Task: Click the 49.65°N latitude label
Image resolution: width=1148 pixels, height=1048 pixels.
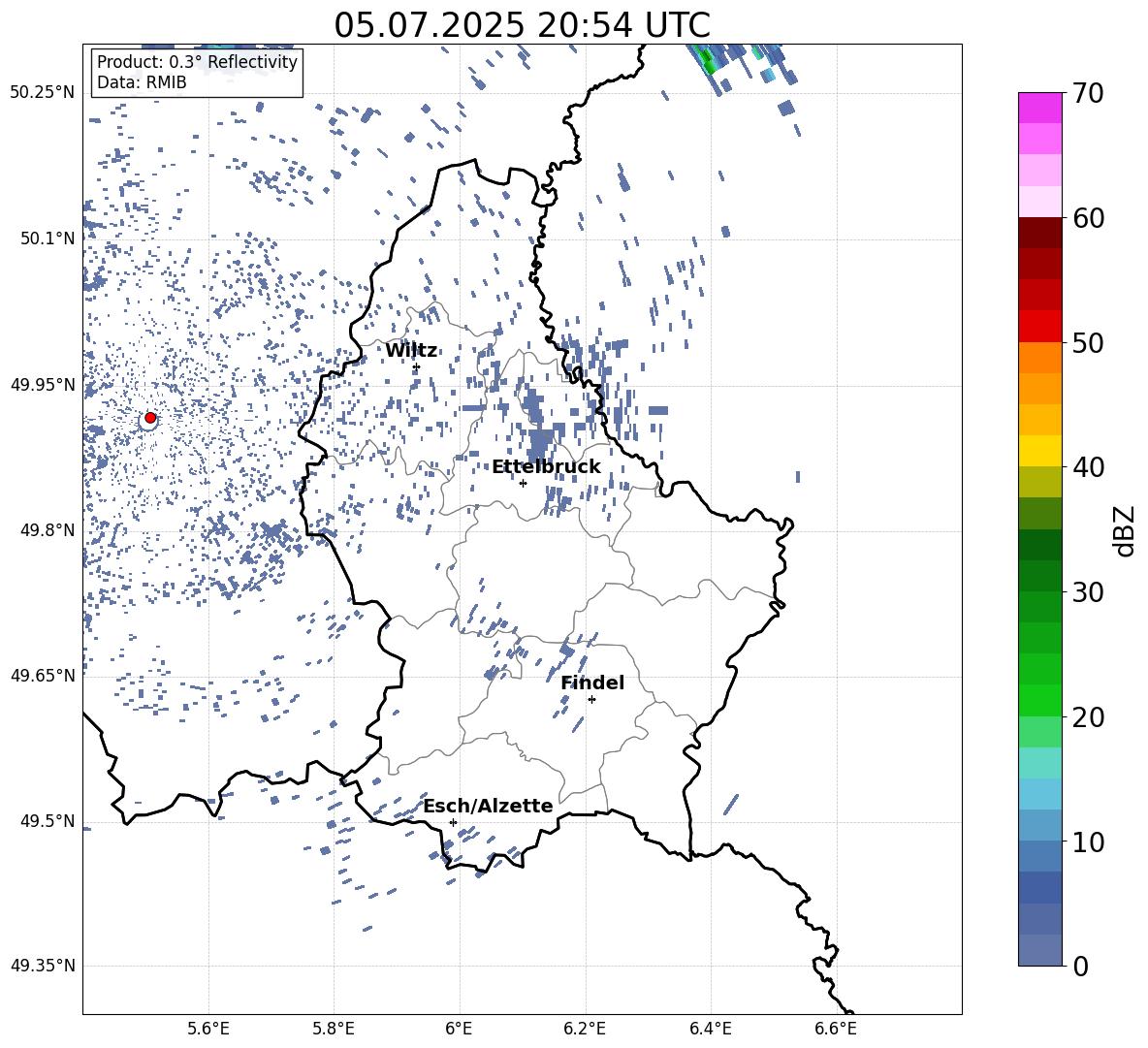Action: [43, 675]
